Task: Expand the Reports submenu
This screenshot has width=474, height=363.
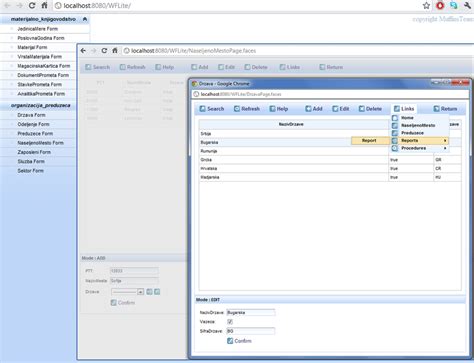Action: tap(420, 141)
